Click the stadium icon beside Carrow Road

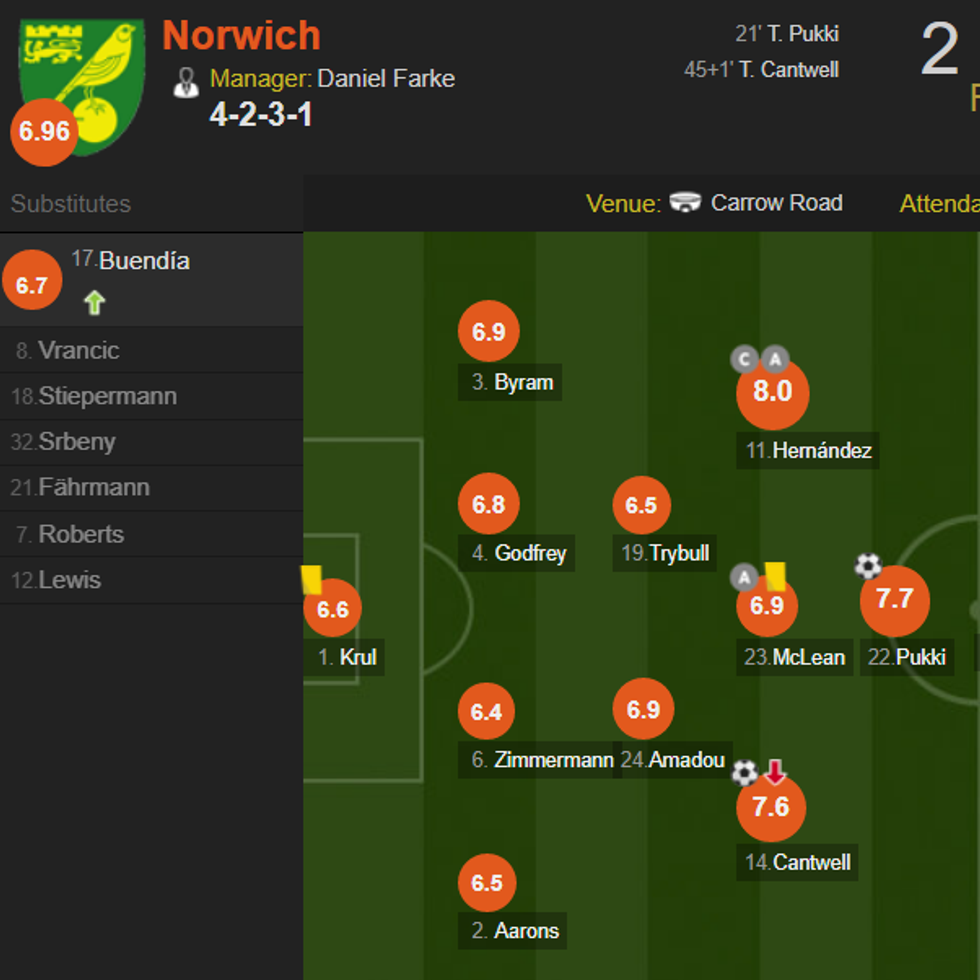pos(686,203)
